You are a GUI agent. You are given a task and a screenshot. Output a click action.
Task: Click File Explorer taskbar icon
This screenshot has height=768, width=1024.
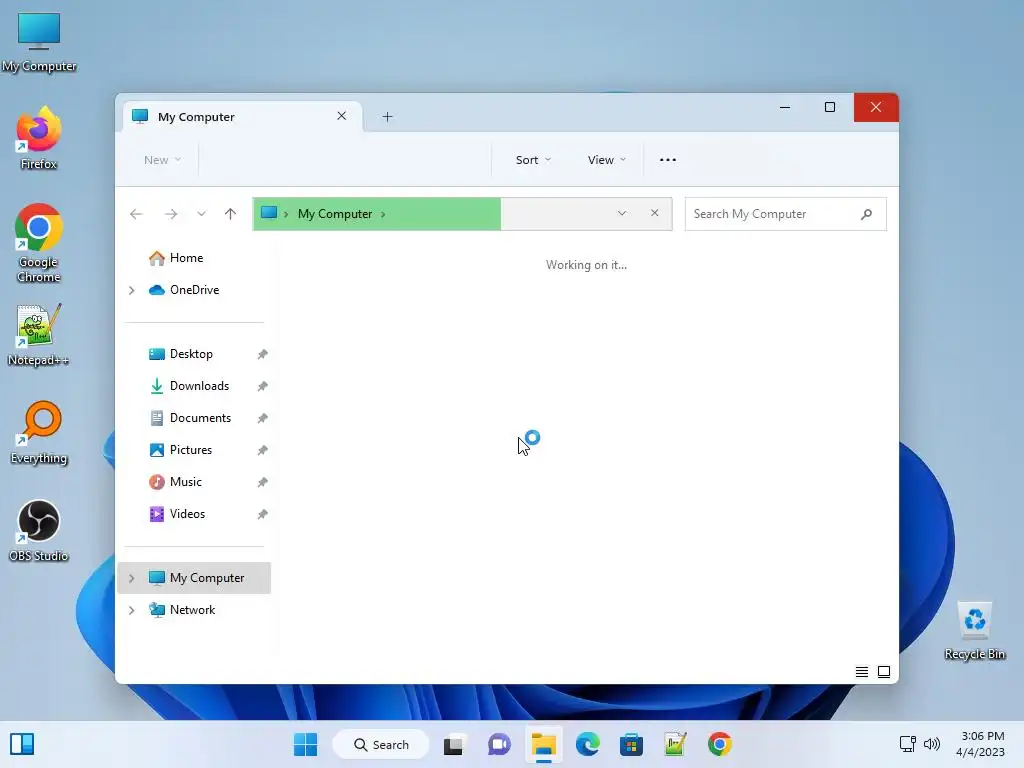pyautogui.click(x=543, y=744)
